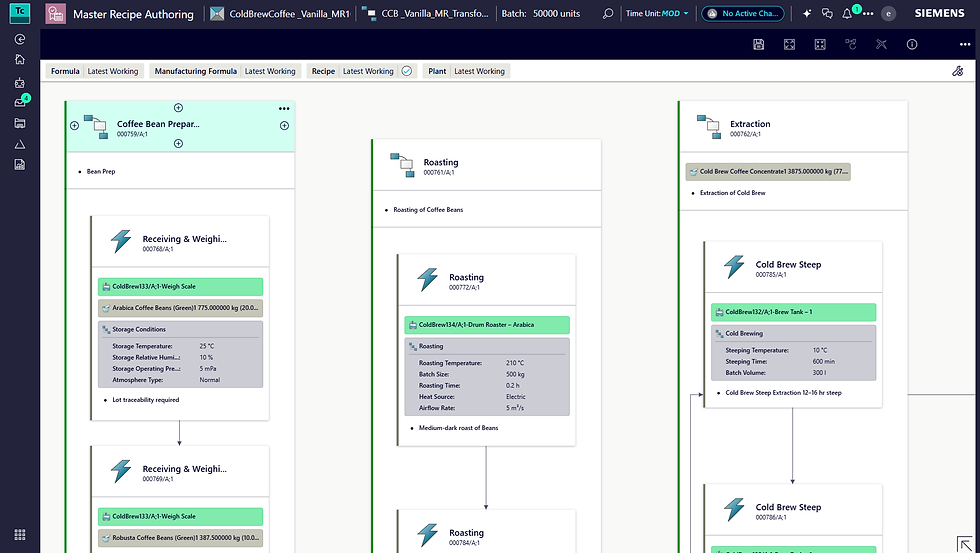Select the Roasting unit procedure 000761/A;1

[x=486, y=166]
